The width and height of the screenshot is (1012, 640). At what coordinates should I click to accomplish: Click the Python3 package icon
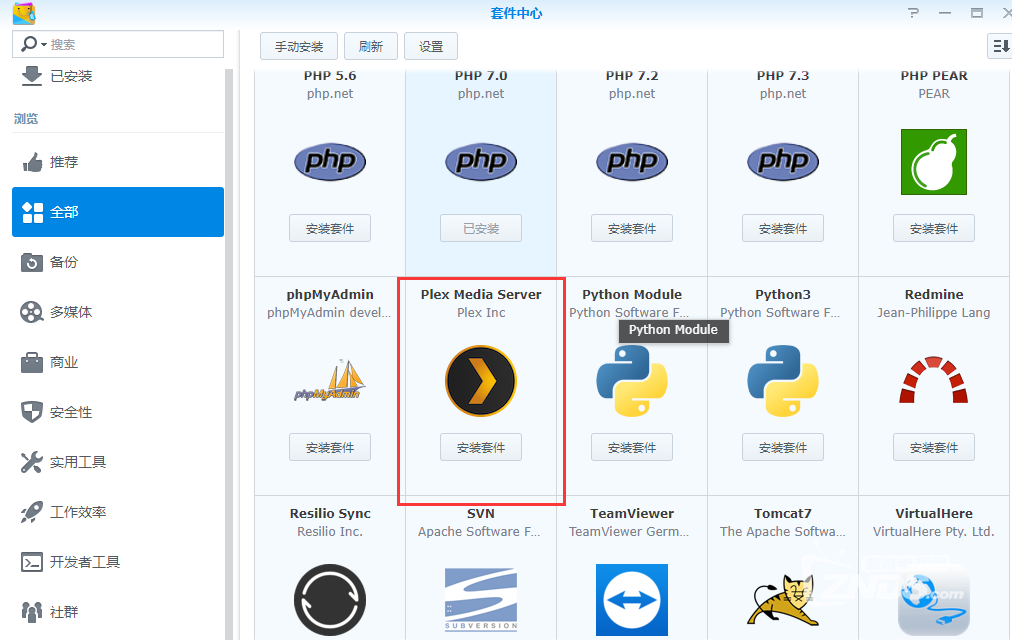[783, 381]
